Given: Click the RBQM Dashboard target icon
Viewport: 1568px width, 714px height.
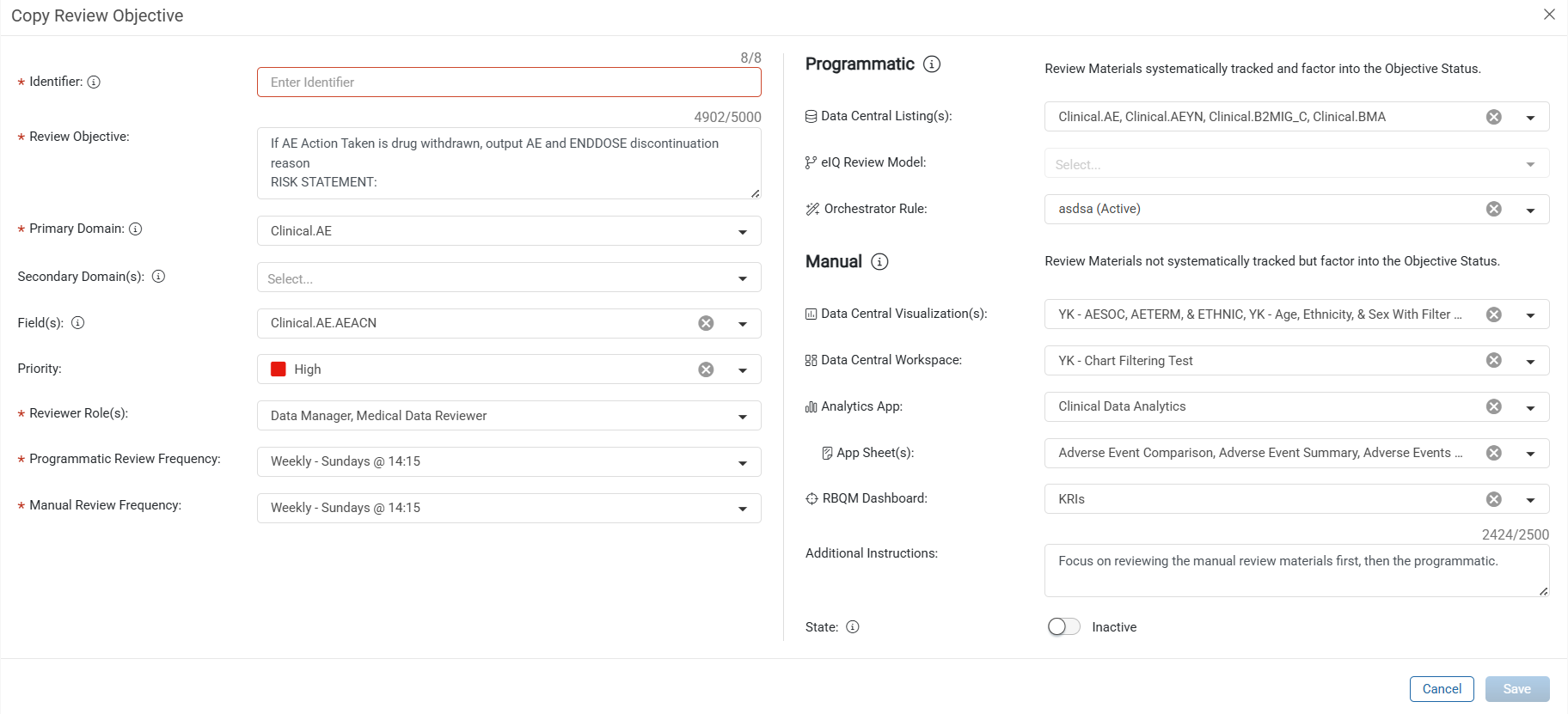Looking at the screenshot, I should 812,498.
